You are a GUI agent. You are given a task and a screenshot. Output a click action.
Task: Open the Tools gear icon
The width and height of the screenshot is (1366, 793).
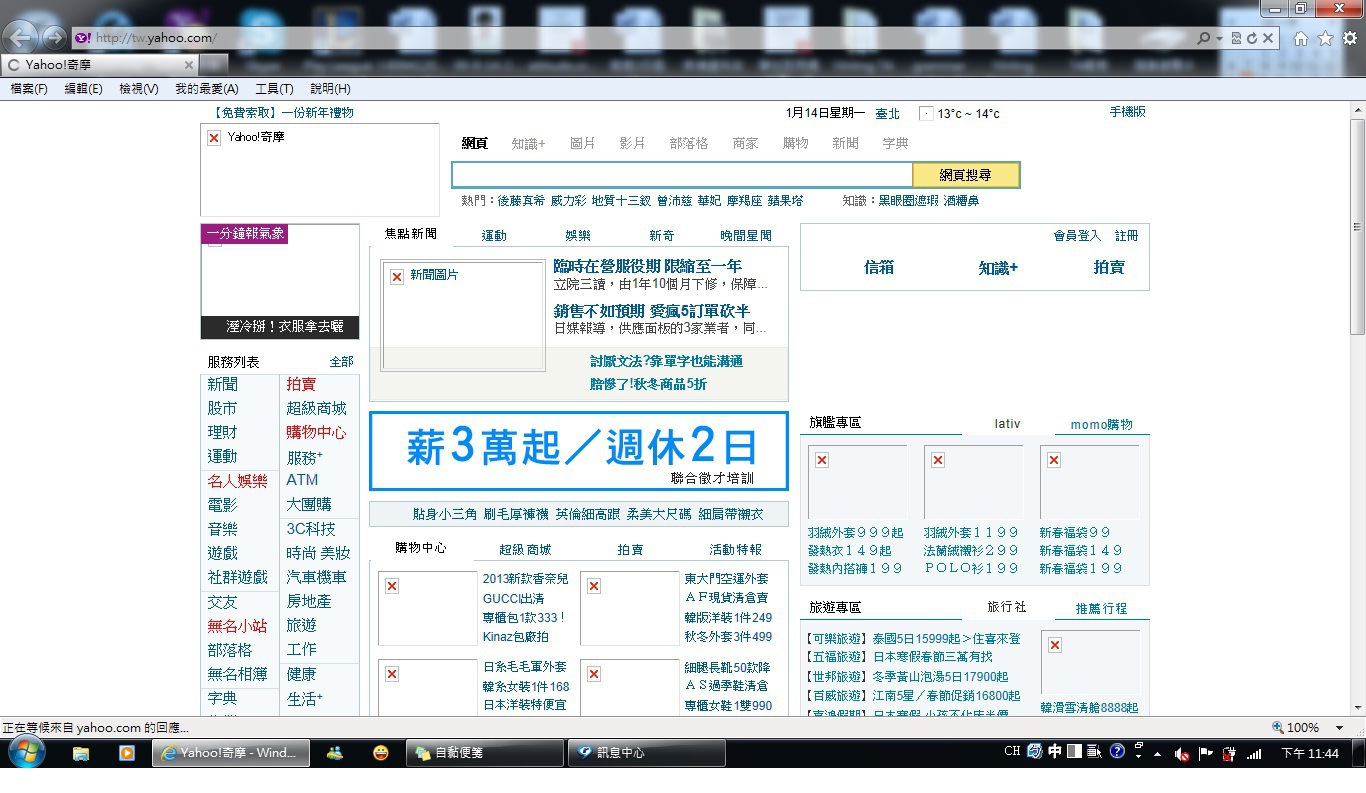coord(1349,38)
